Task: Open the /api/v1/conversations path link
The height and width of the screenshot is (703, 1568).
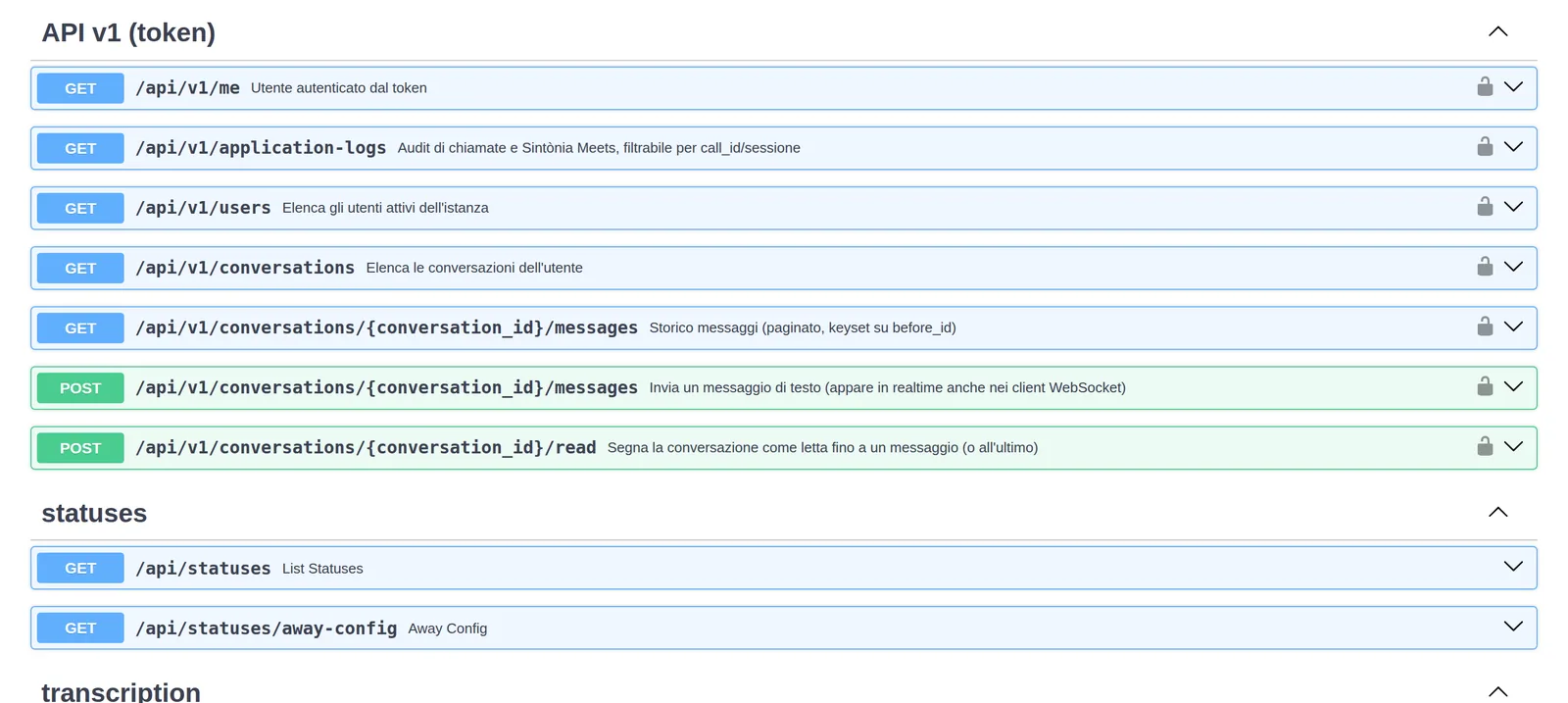Action: pyautogui.click(x=245, y=267)
